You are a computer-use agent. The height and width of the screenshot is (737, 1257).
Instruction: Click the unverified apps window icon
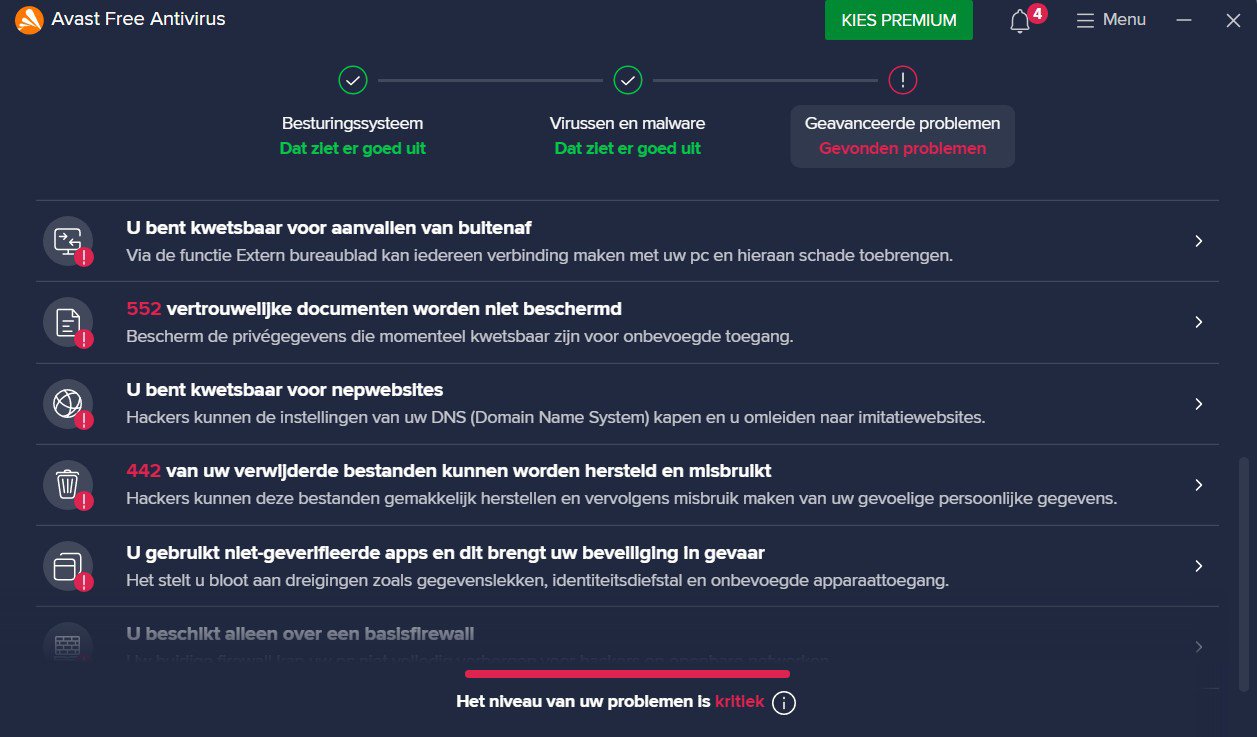click(x=68, y=566)
